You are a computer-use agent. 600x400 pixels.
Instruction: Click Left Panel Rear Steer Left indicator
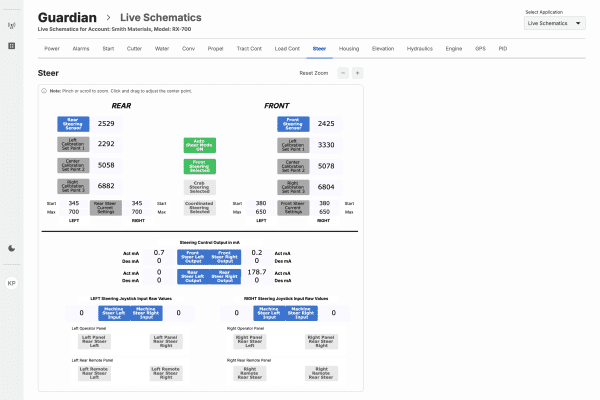pyautogui.click(x=95, y=341)
